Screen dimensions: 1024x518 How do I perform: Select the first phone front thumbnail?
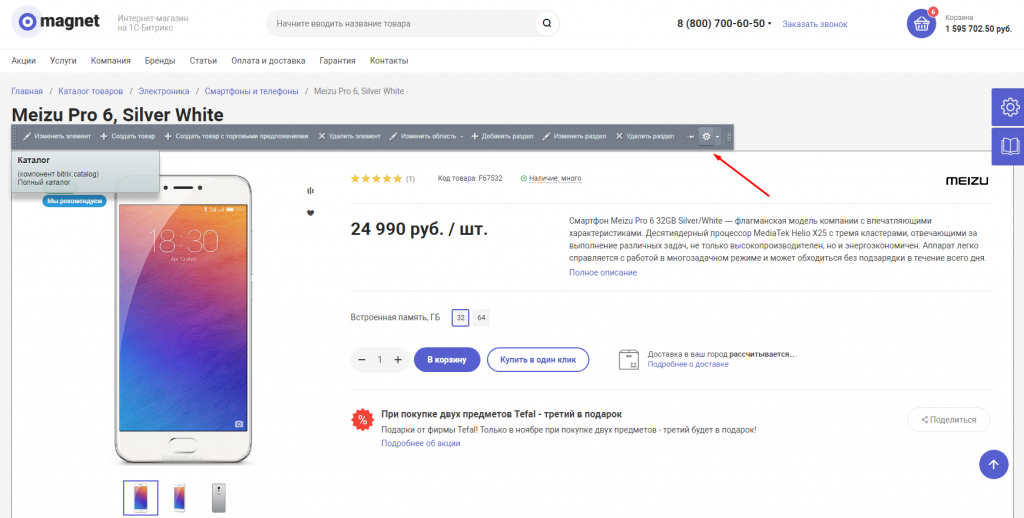coord(140,498)
